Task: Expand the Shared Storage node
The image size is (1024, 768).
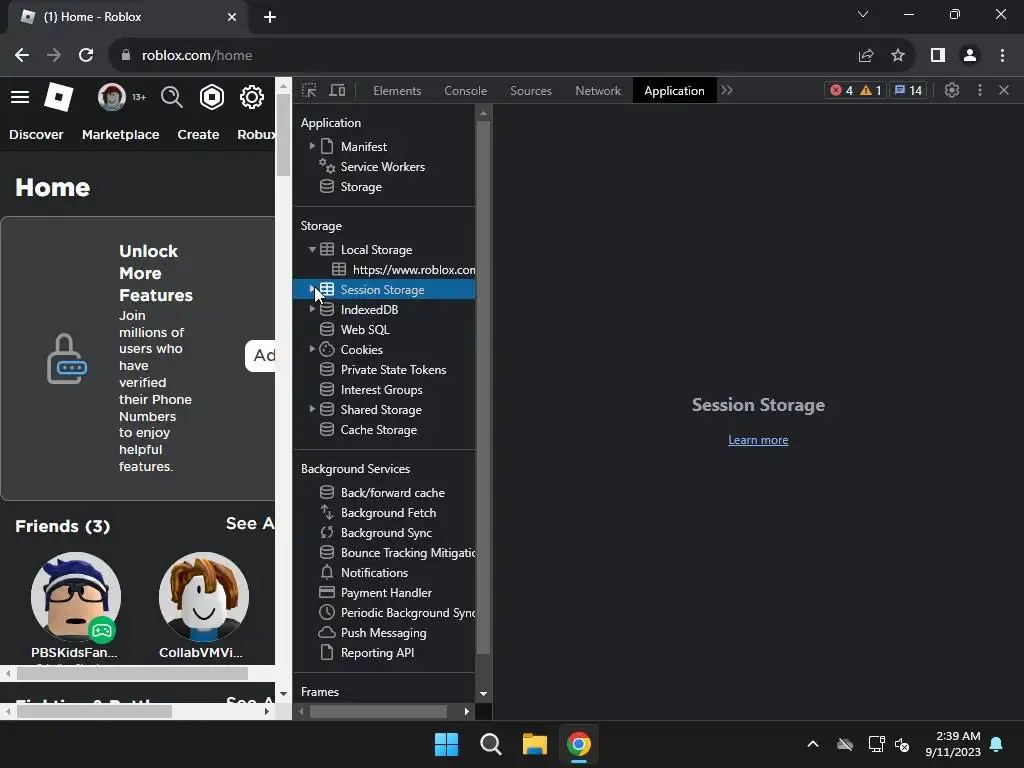Action: pyautogui.click(x=312, y=409)
